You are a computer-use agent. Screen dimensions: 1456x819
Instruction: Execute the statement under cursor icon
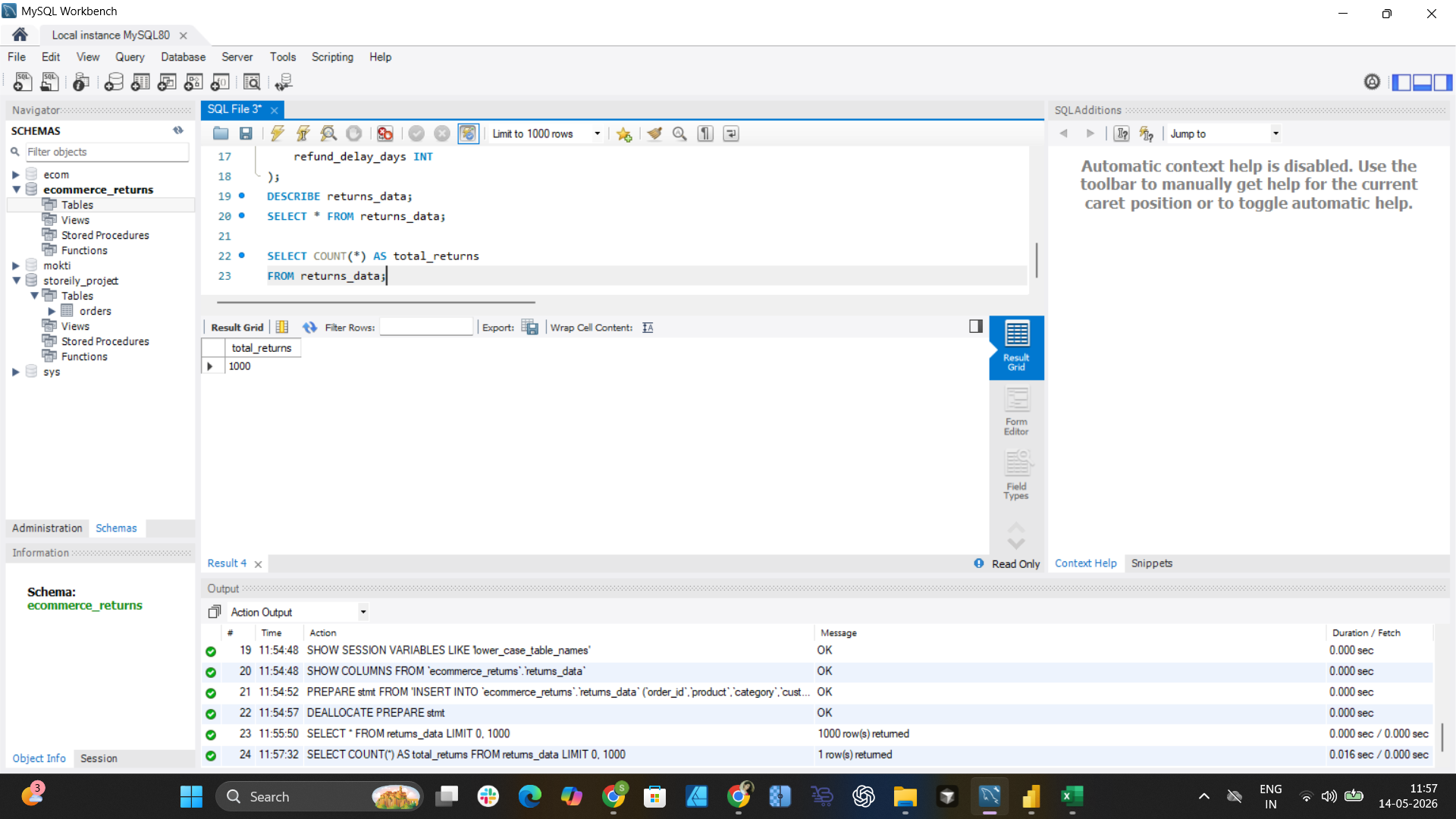[303, 133]
